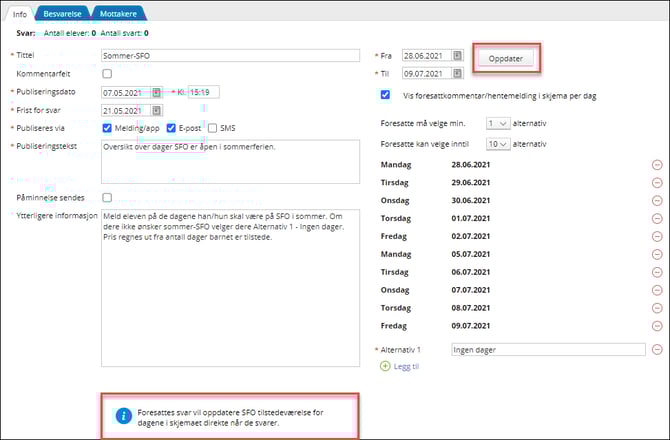Expand 'Foresatte kan velge inntil' dropdown

pyautogui.click(x=496, y=144)
